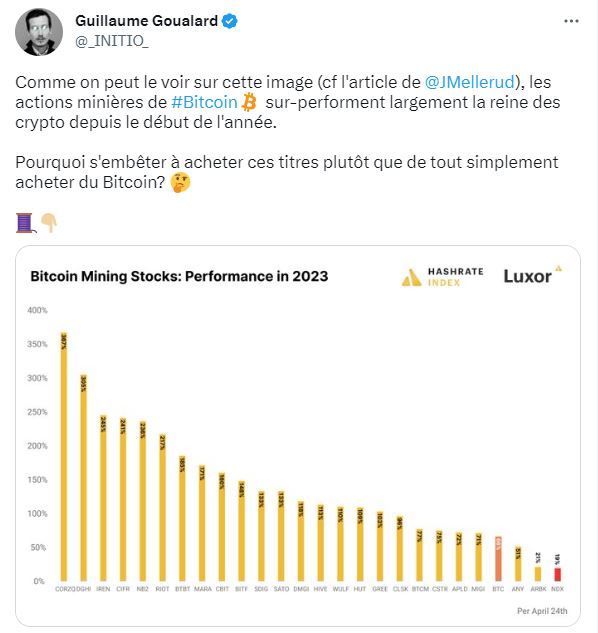Viewport: 598px width, 633px height.
Task: Open the Guillaume Goualard display name
Action: (147, 21)
